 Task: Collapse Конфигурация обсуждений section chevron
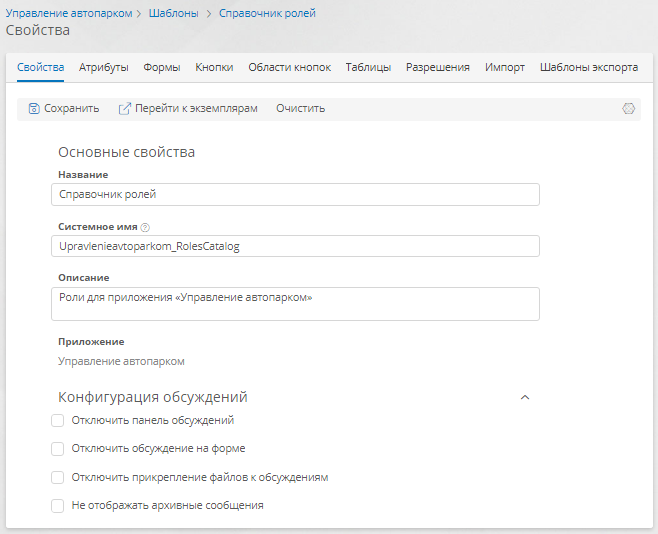525,397
